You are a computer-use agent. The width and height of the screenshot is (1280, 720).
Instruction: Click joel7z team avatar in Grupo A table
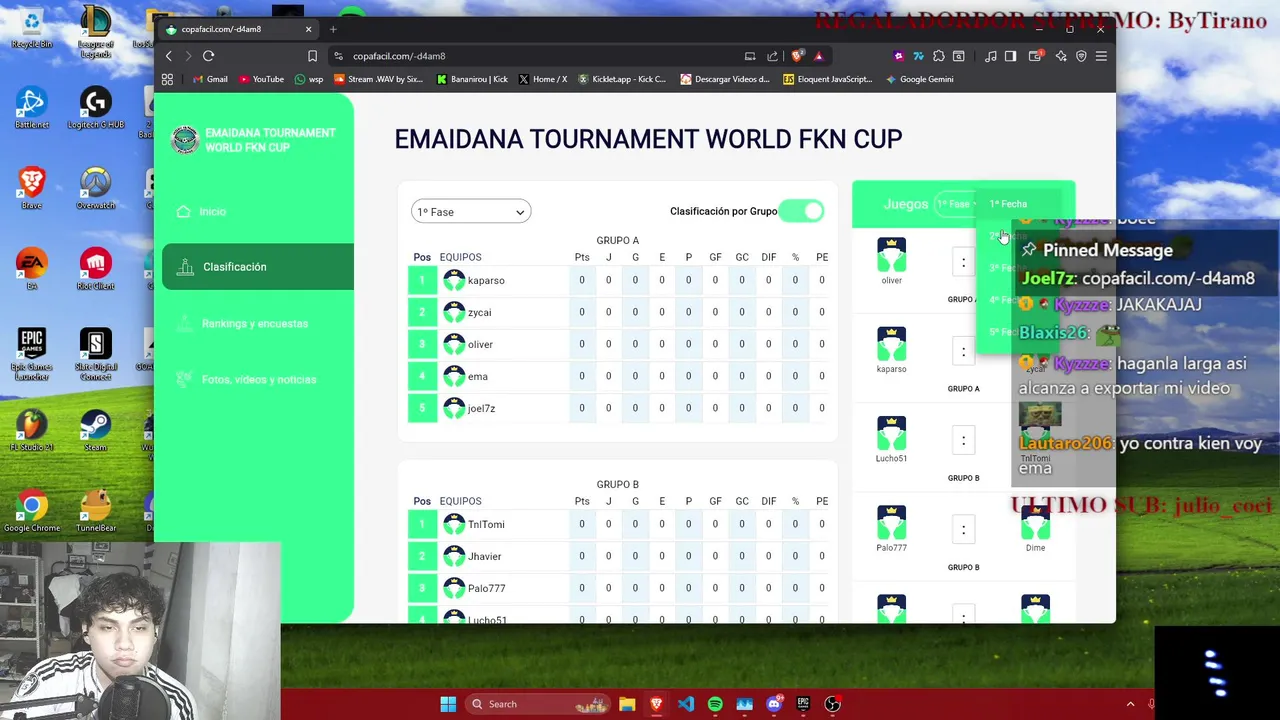454,408
